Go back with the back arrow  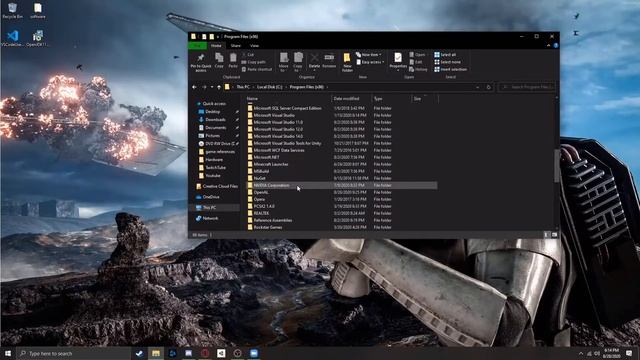(194, 87)
